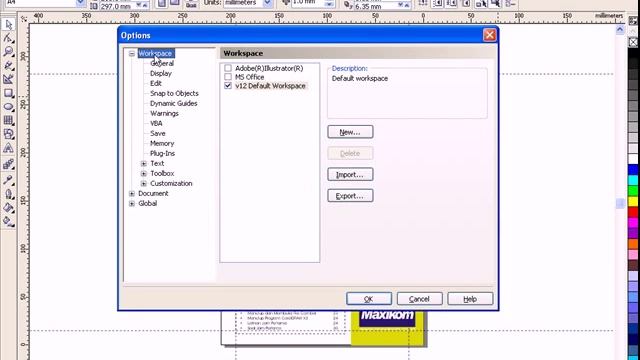Select the Pick tool in the toolbox

pyautogui.click(x=8, y=24)
